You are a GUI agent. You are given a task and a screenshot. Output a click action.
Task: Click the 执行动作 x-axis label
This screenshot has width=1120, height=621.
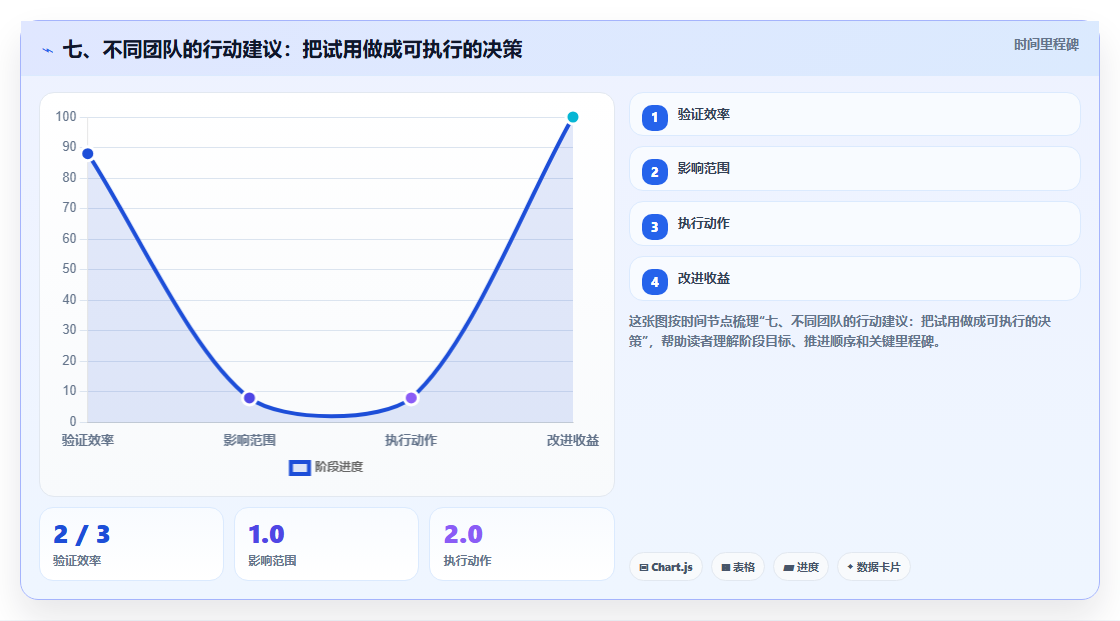click(x=411, y=440)
